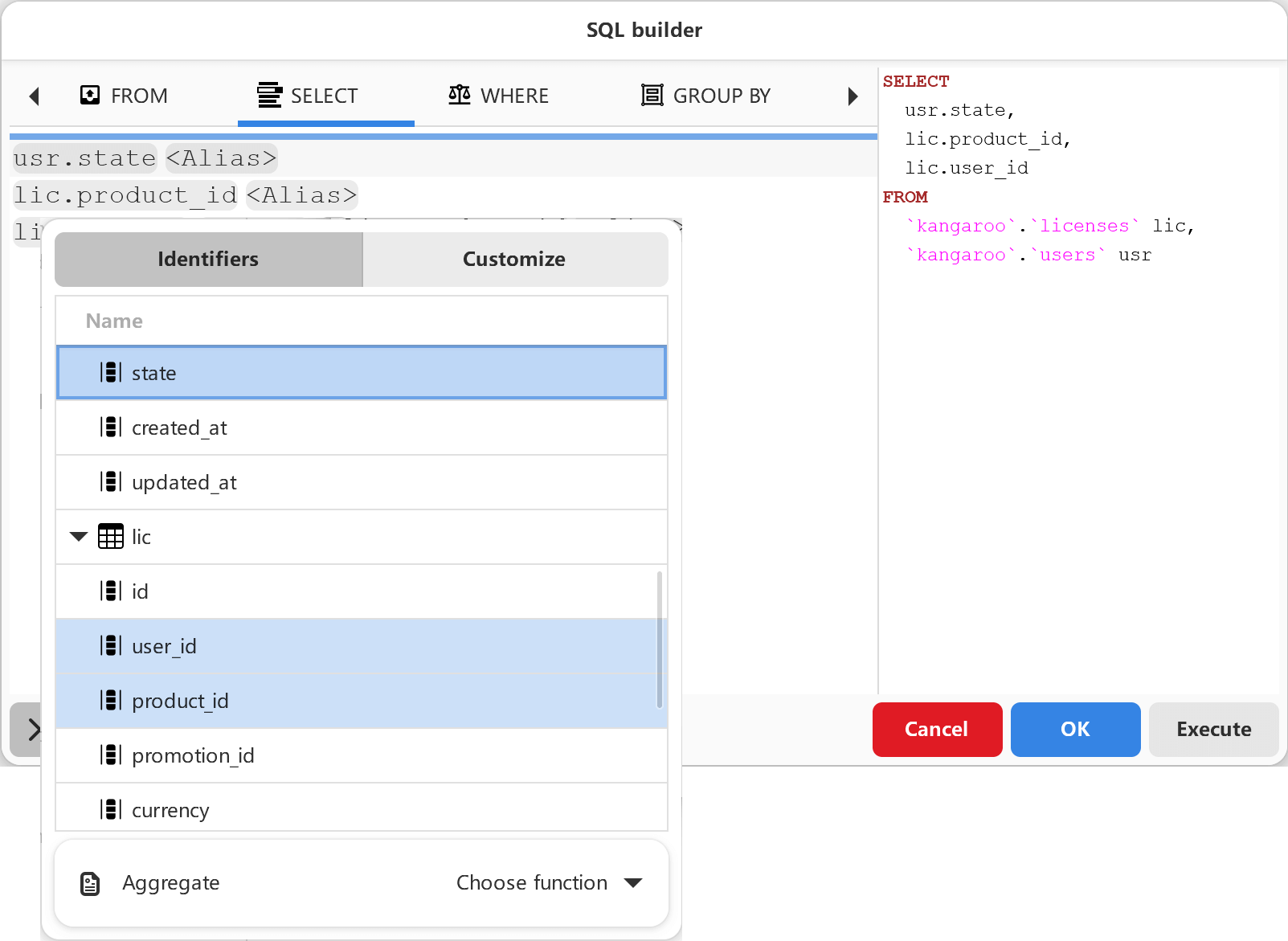Viewport: 1288px width, 941px height.
Task: Click the Execute button
Action: tap(1213, 729)
